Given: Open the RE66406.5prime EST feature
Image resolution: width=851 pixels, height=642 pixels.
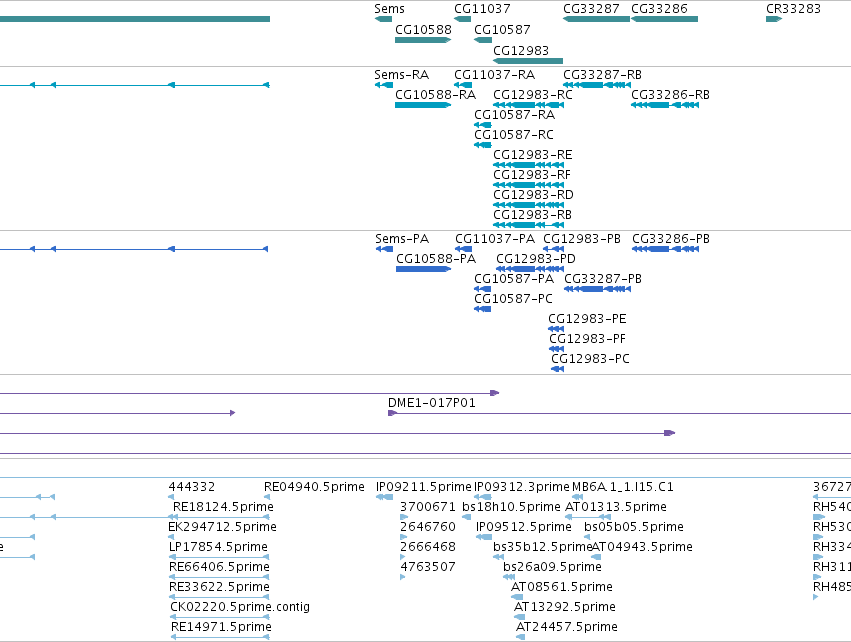Looking at the screenshot, I should 219,577.
